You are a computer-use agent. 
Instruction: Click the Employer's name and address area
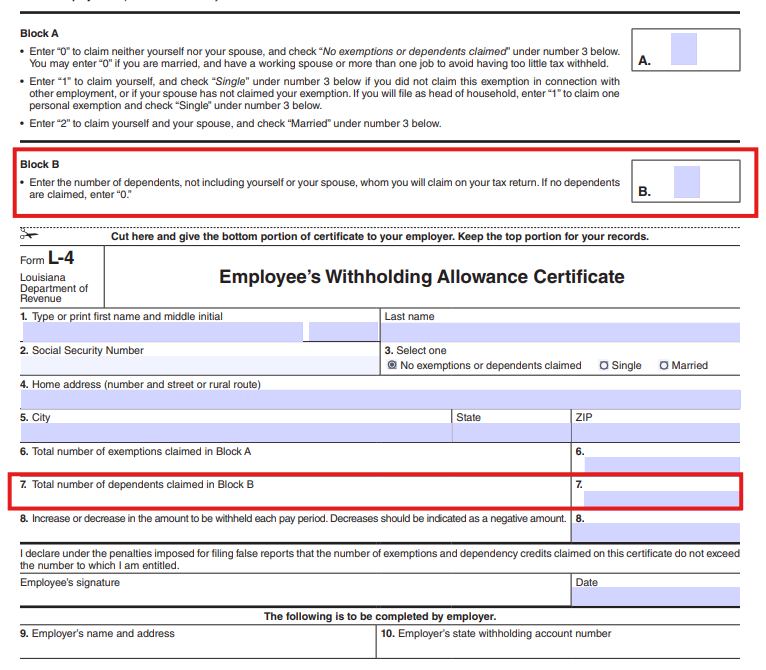(x=196, y=648)
